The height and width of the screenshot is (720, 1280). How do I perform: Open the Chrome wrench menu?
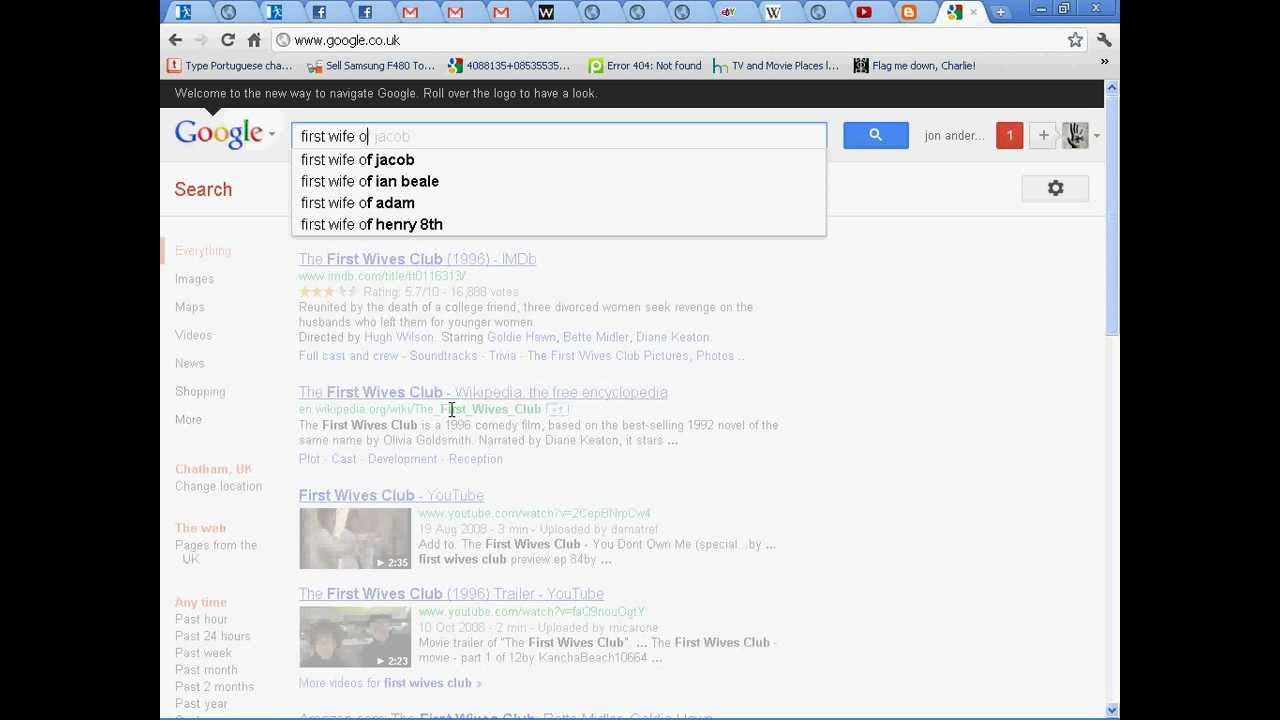1104,40
